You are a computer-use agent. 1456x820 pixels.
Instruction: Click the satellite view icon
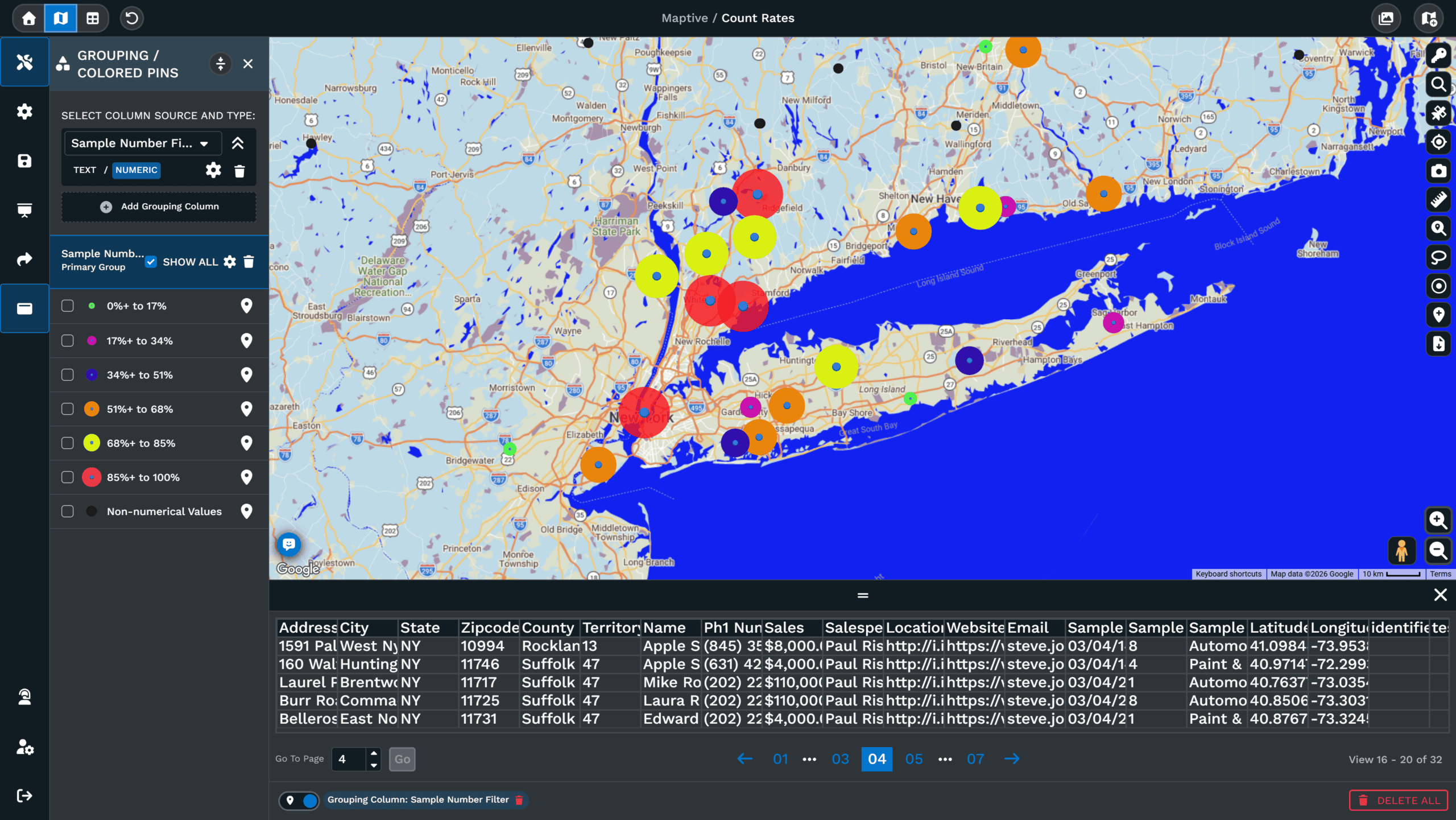(x=1438, y=113)
